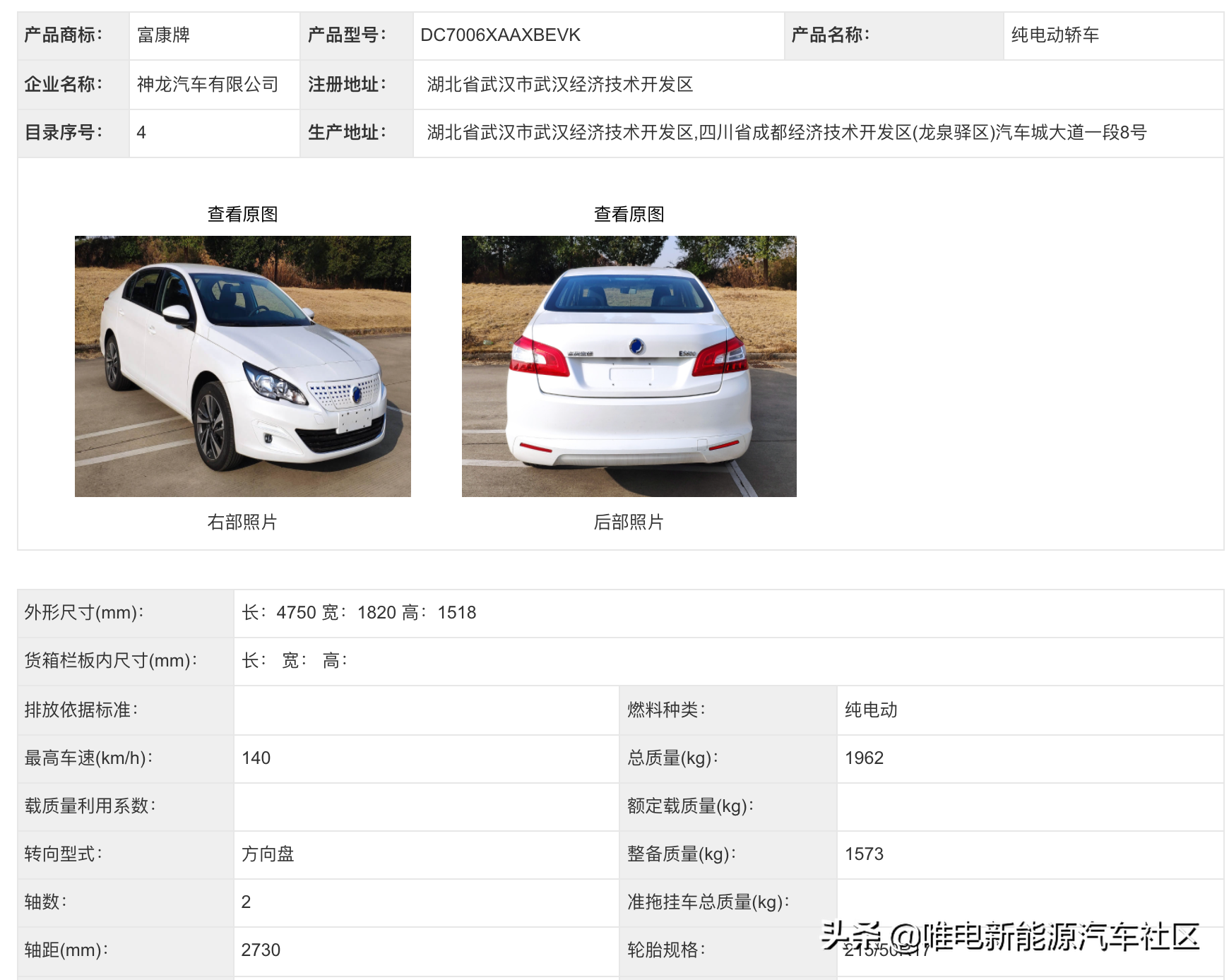The image size is (1229, 980).
Task: Click the 后部照片 caption
Action: tap(629, 522)
